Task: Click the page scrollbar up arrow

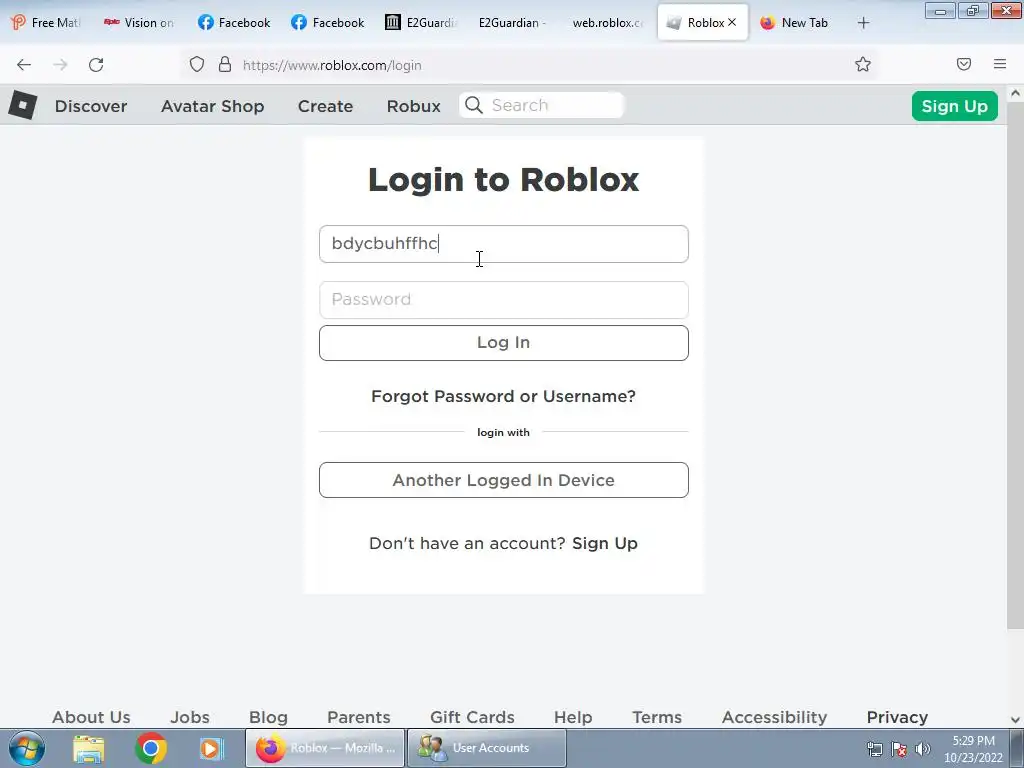Action: [x=1016, y=93]
